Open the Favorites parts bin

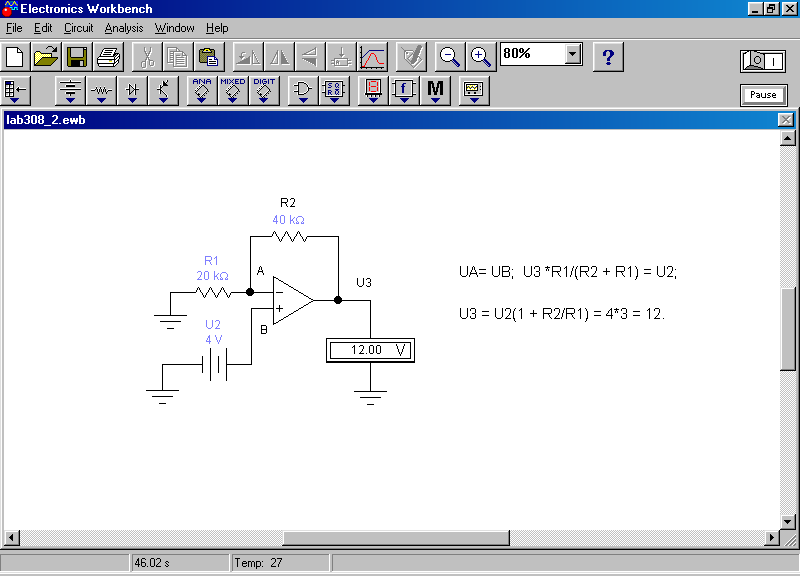pyautogui.click(x=16, y=91)
